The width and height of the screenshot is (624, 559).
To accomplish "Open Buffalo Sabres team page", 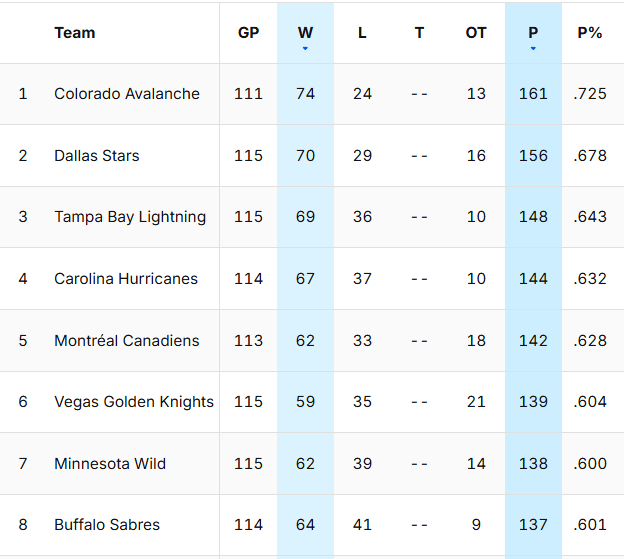I will coord(107,525).
